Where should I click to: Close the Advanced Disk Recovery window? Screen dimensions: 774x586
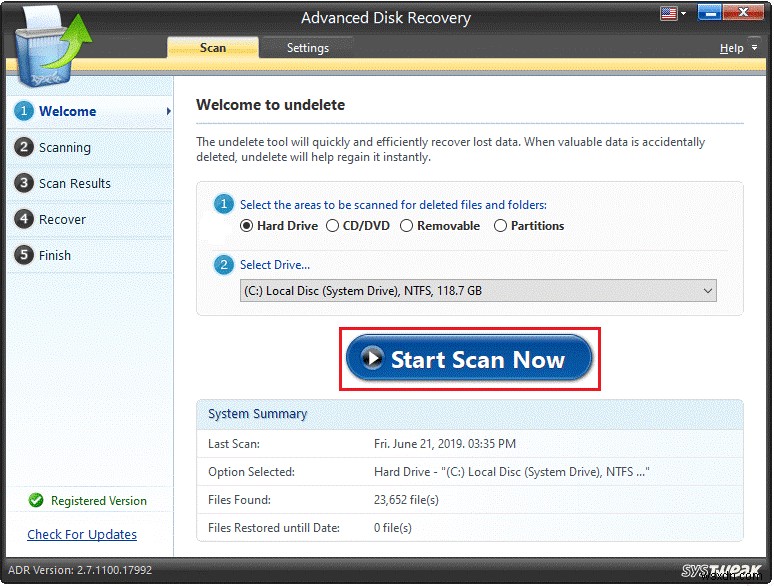[743, 13]
